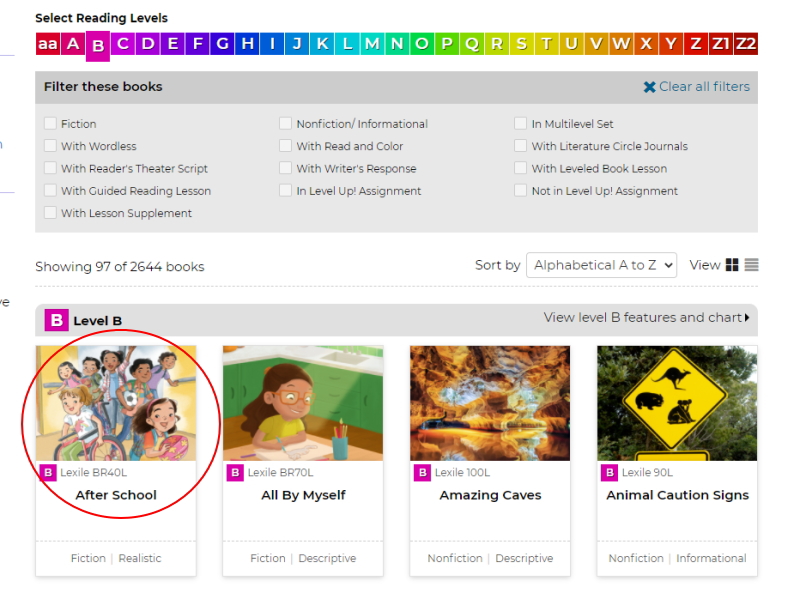Select reading level O
This screenshot has height=599, width=800.
(422, 43)
